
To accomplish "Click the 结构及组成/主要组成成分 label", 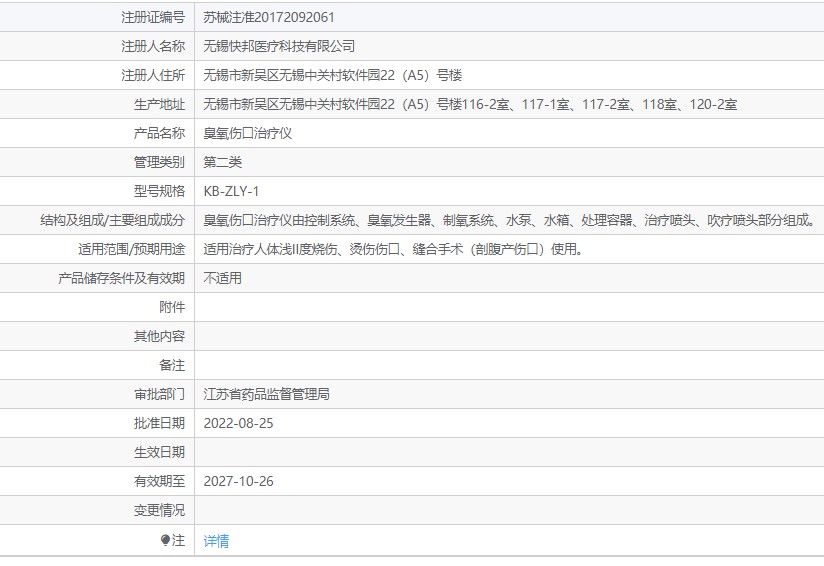I will click(112, 220).
